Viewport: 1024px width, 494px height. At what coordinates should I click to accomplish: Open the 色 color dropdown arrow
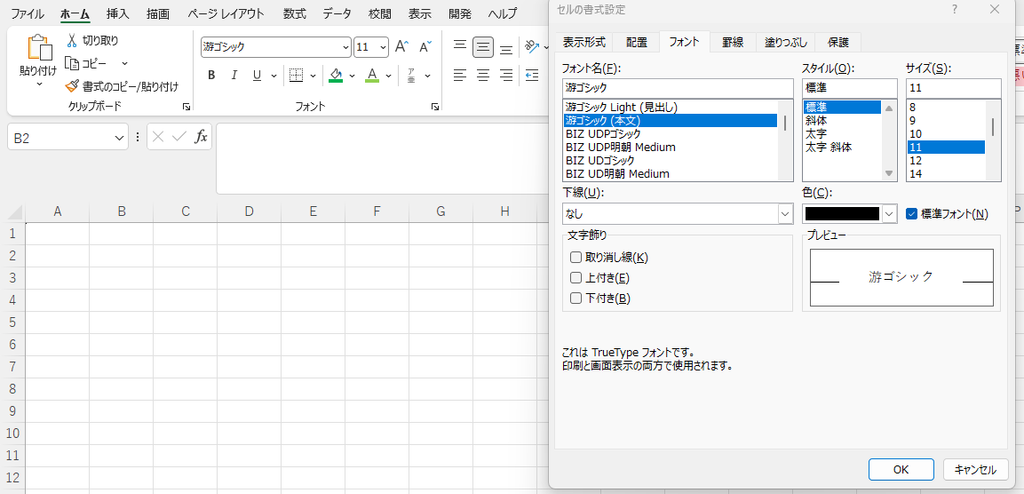point(889,214)
